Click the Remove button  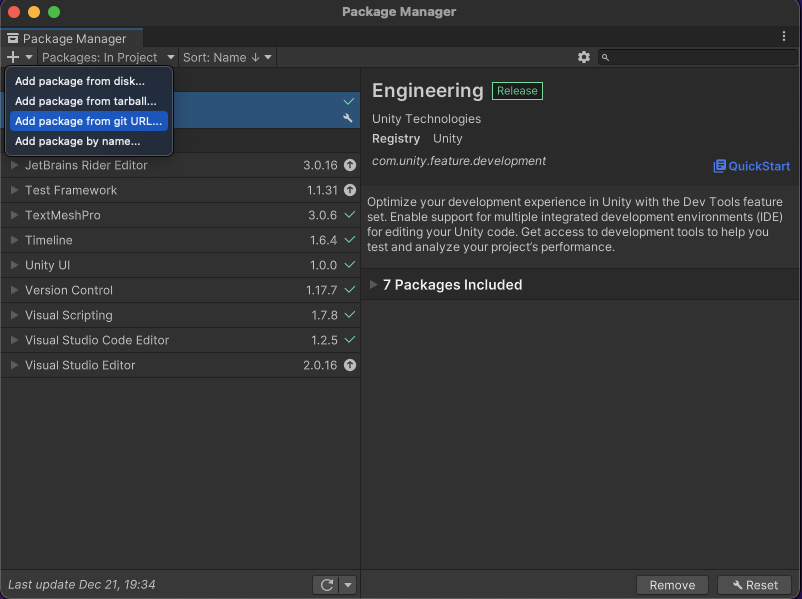click(672, 585)
